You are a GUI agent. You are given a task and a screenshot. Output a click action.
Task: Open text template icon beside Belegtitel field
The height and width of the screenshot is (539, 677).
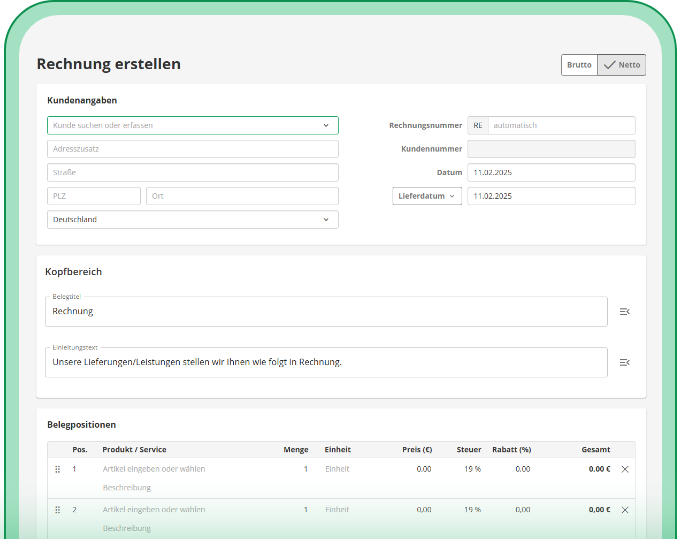(624, 312)
